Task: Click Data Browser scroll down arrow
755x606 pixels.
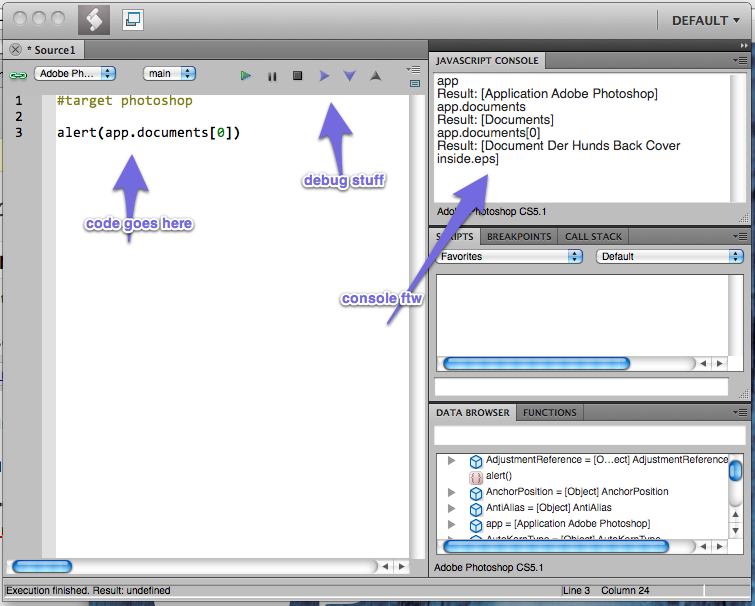Action: click(735, 531)
